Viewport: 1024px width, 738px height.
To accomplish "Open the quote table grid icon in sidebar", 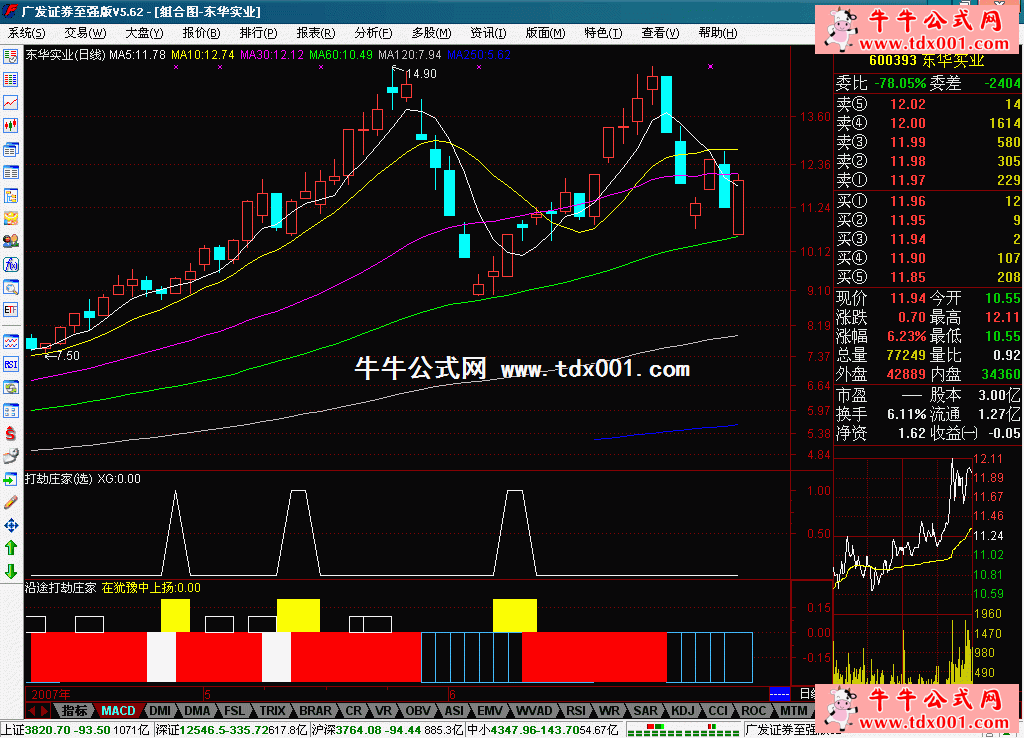I will tap(10, 80).
